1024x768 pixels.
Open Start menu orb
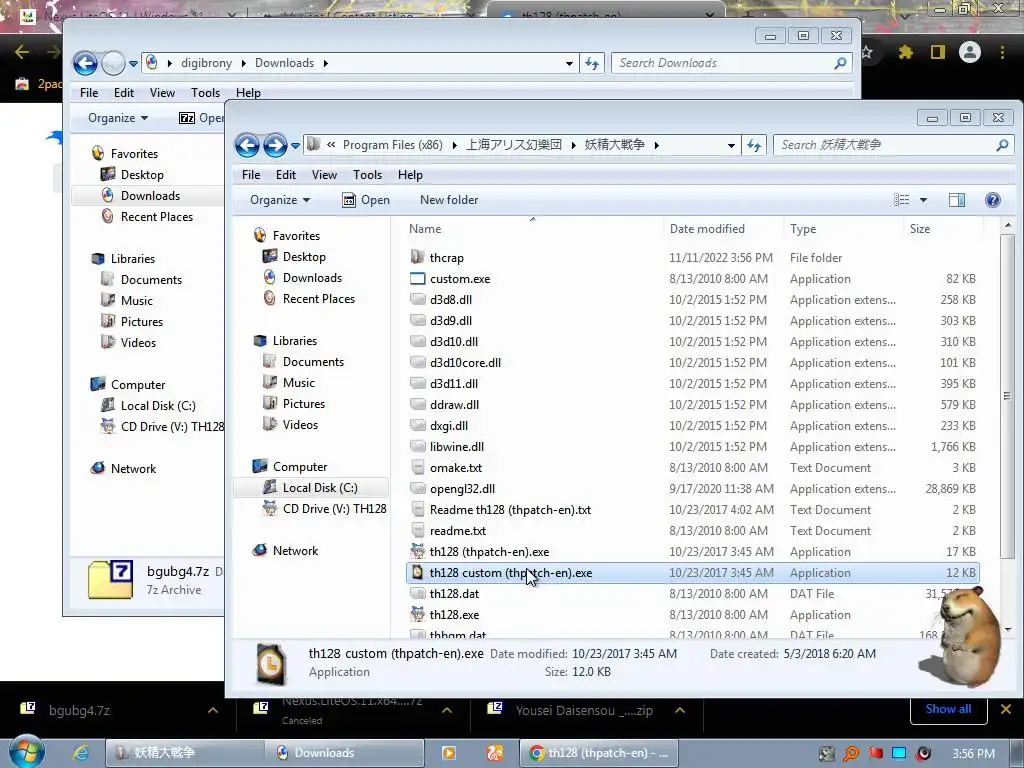pos(27,753)
